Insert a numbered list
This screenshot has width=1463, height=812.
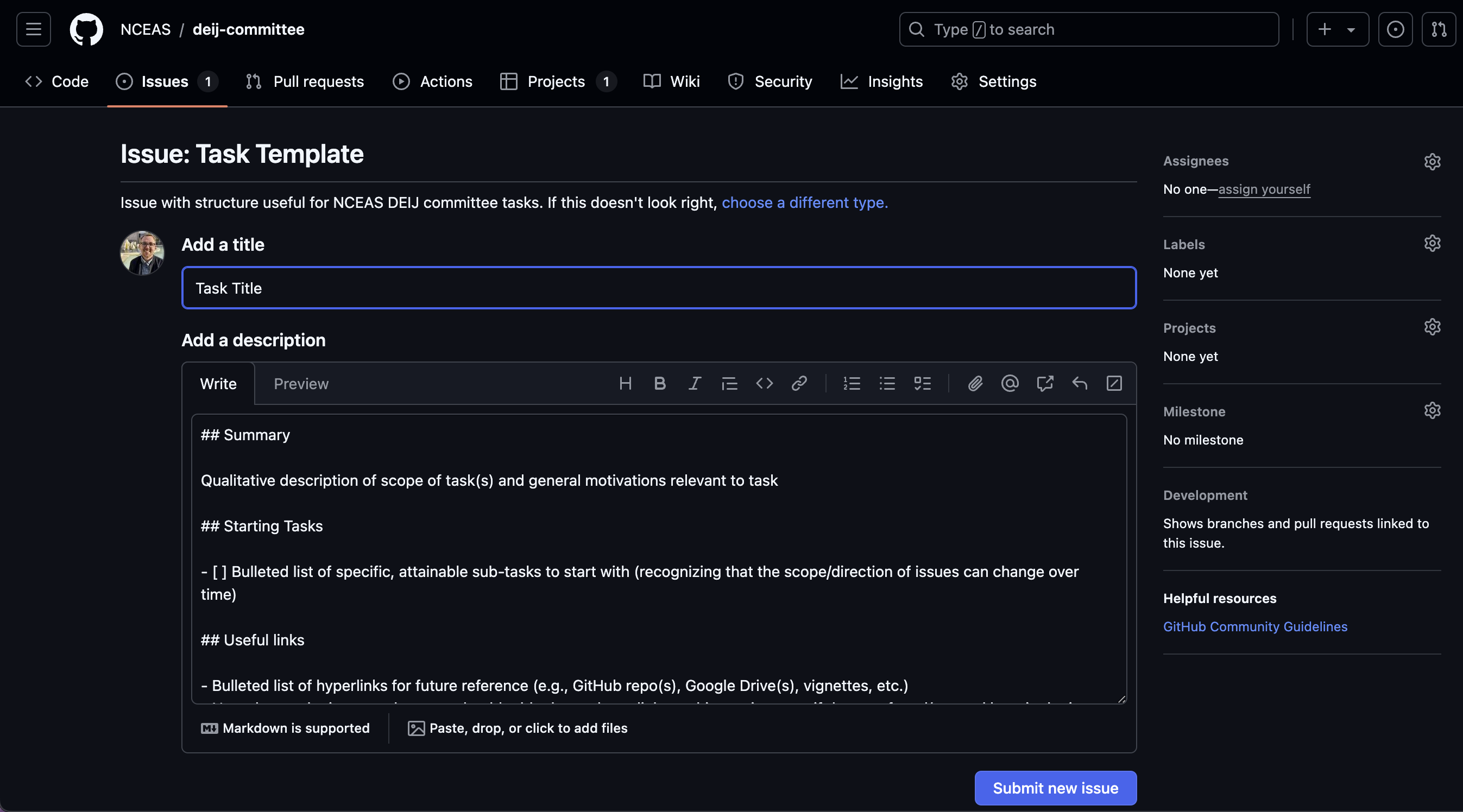(852, 383)
